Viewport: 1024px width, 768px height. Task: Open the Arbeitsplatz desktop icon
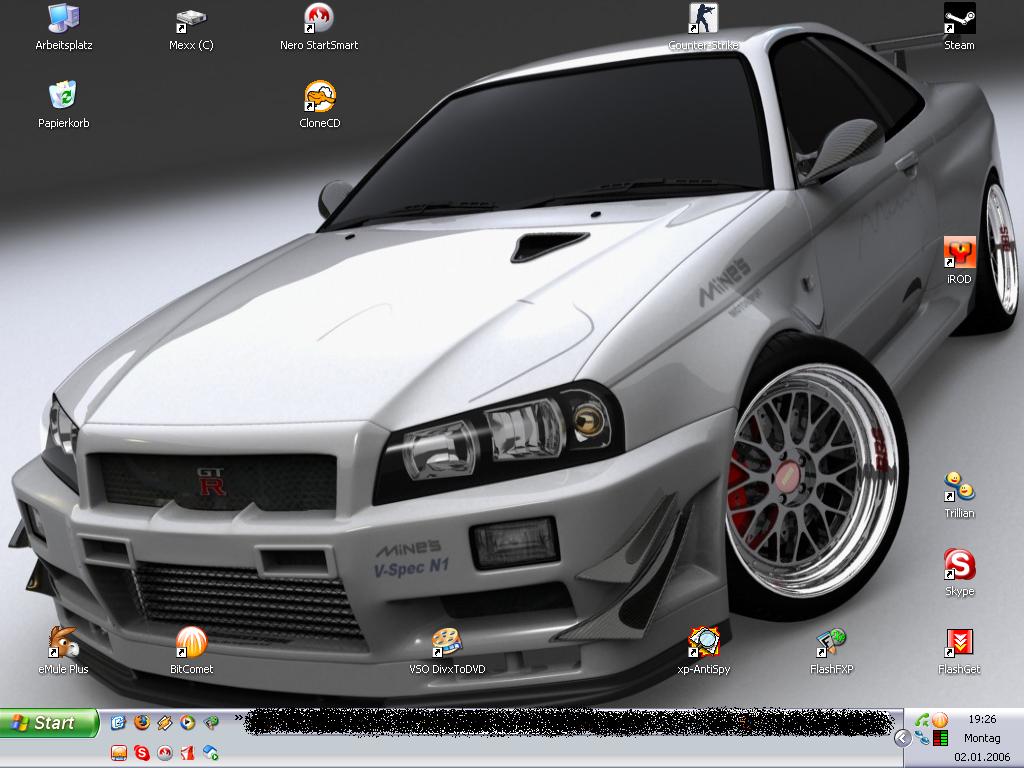click(63, 18)
